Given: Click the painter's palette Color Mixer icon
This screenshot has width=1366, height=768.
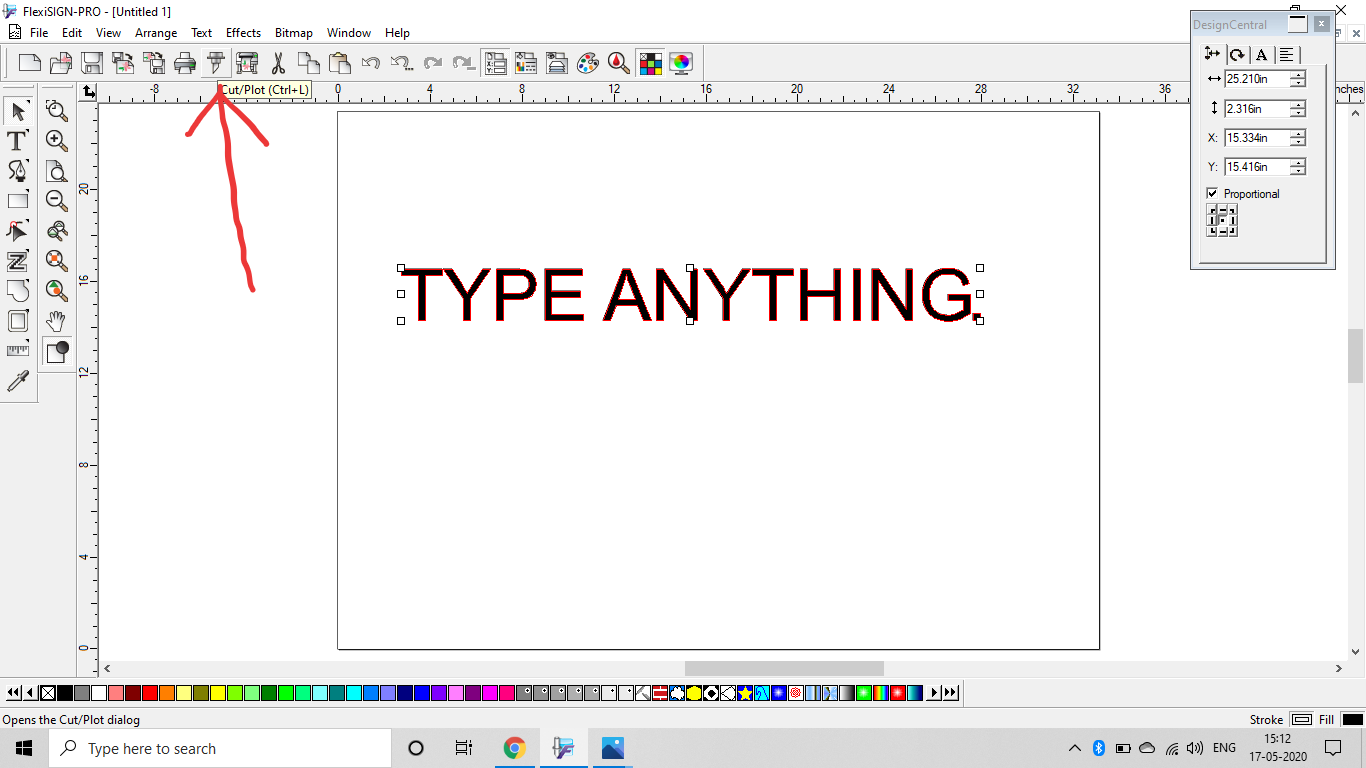Looking at the screenshot, I should (588, 63).
